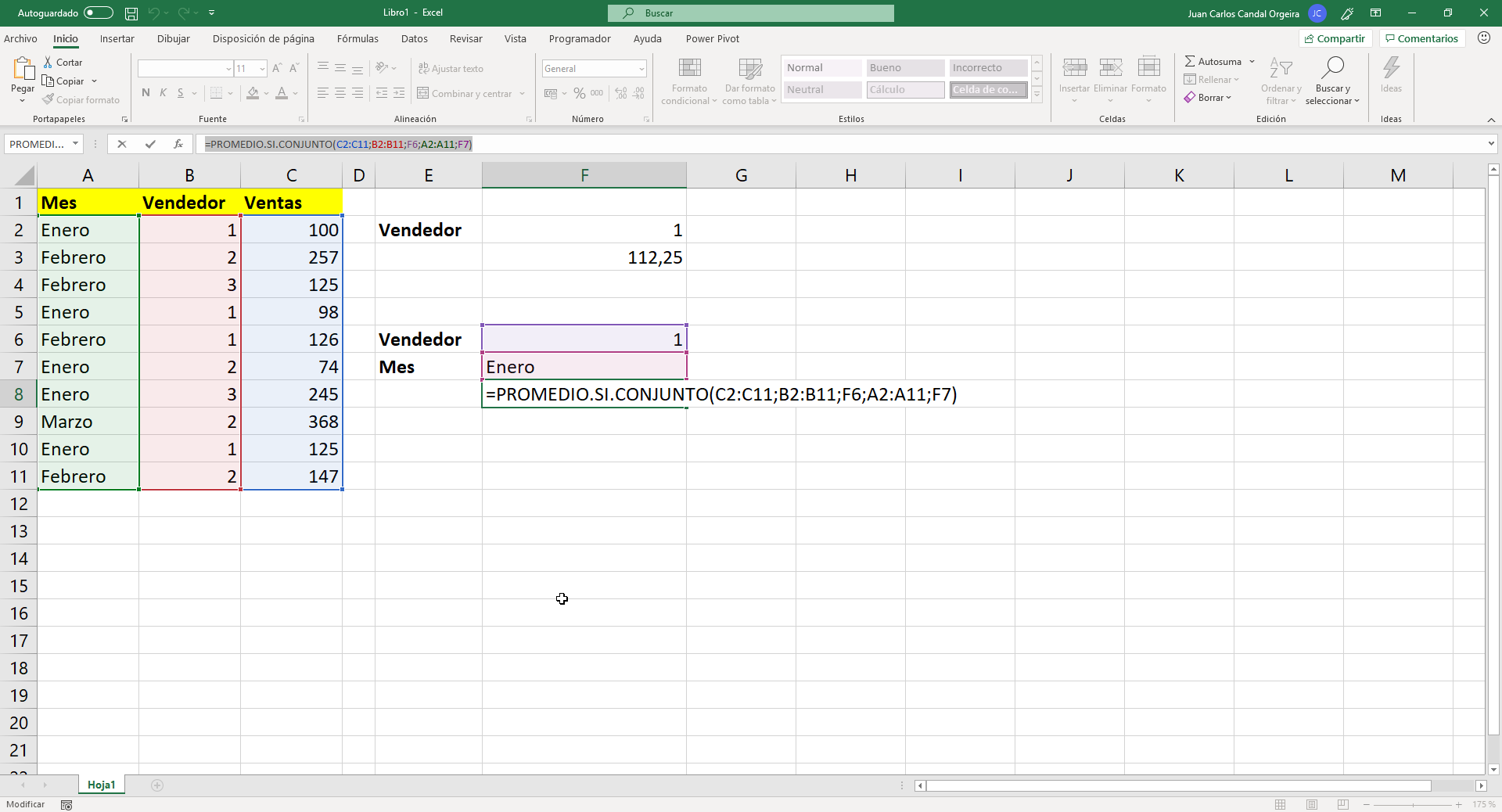
Task: Select the Hoja1 sheet tab
Action: [x=101, y=785]
